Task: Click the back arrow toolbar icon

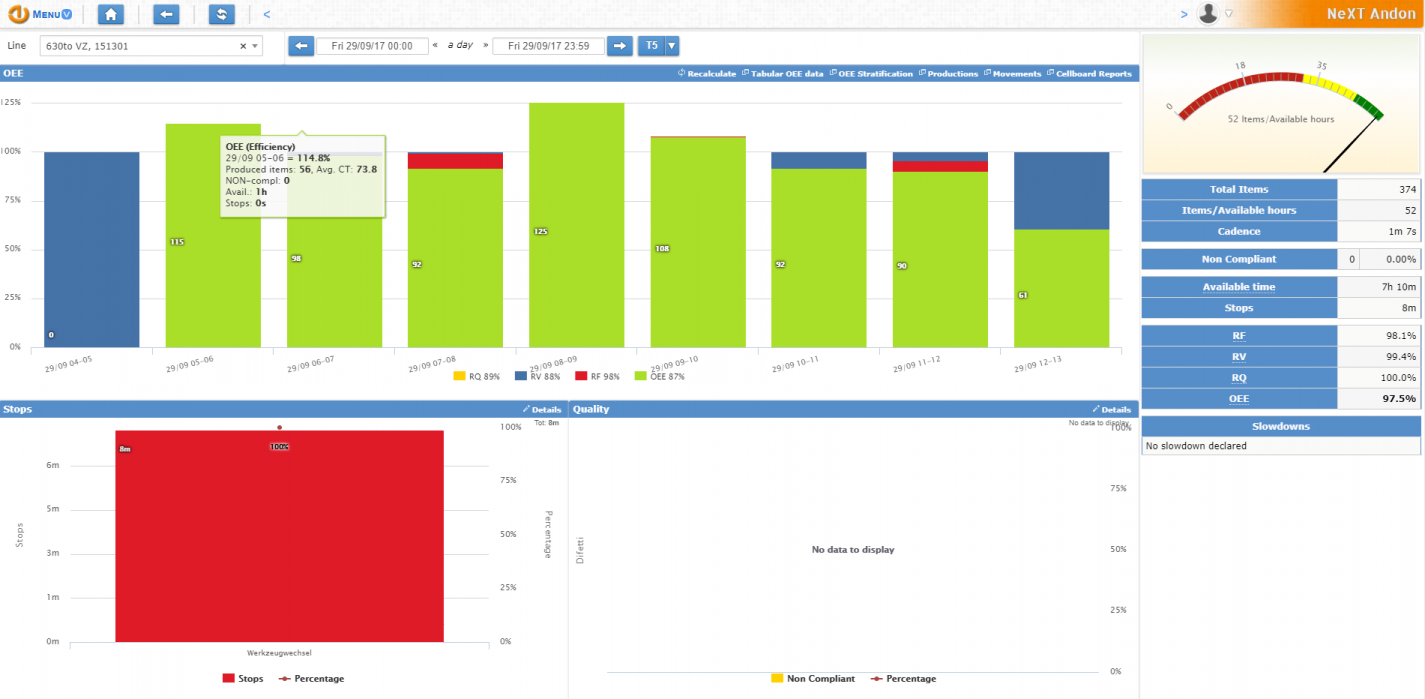Action: tap(167, 14)
